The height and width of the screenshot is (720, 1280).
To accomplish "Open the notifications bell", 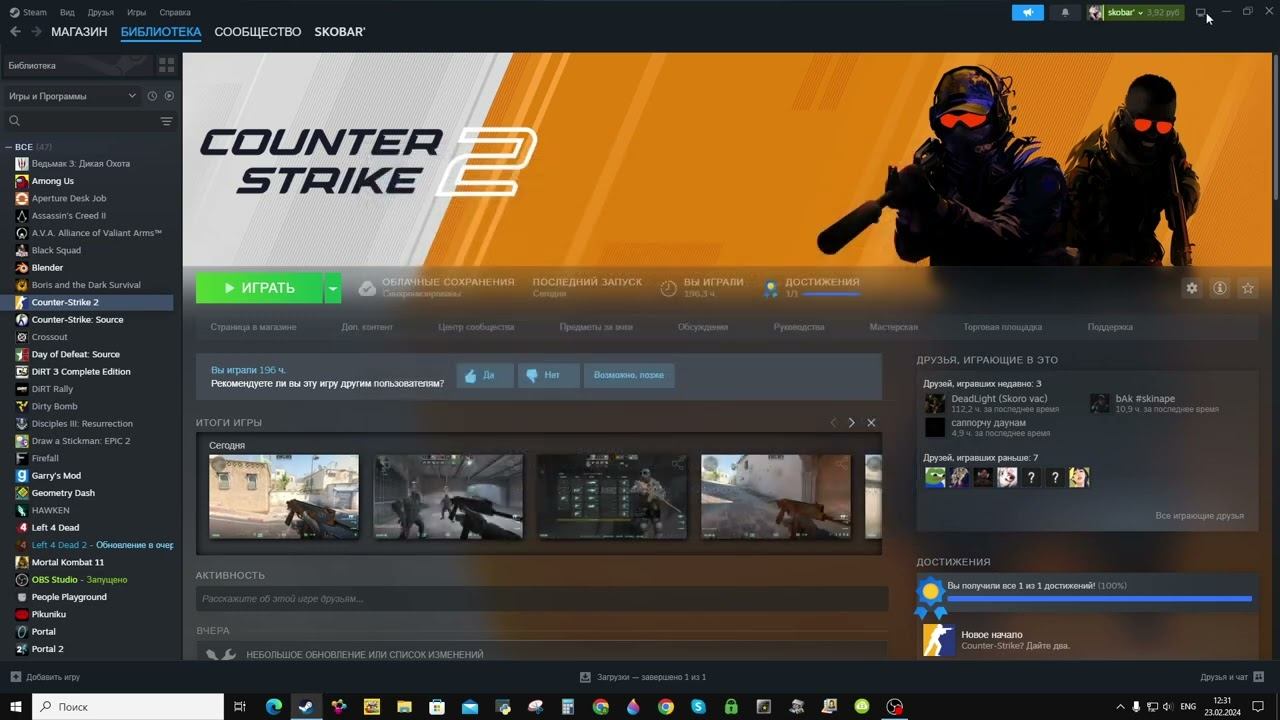I will 1065,12.
